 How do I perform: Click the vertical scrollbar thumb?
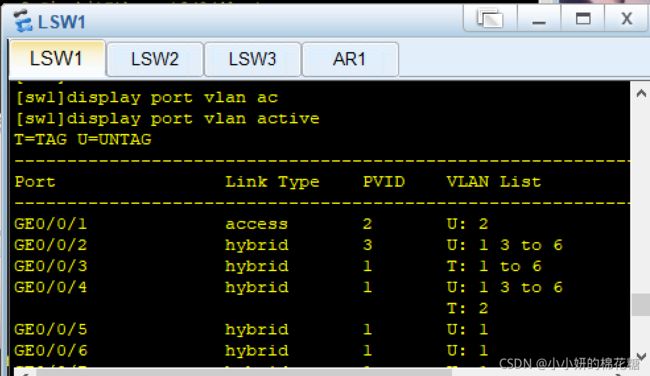641,305
